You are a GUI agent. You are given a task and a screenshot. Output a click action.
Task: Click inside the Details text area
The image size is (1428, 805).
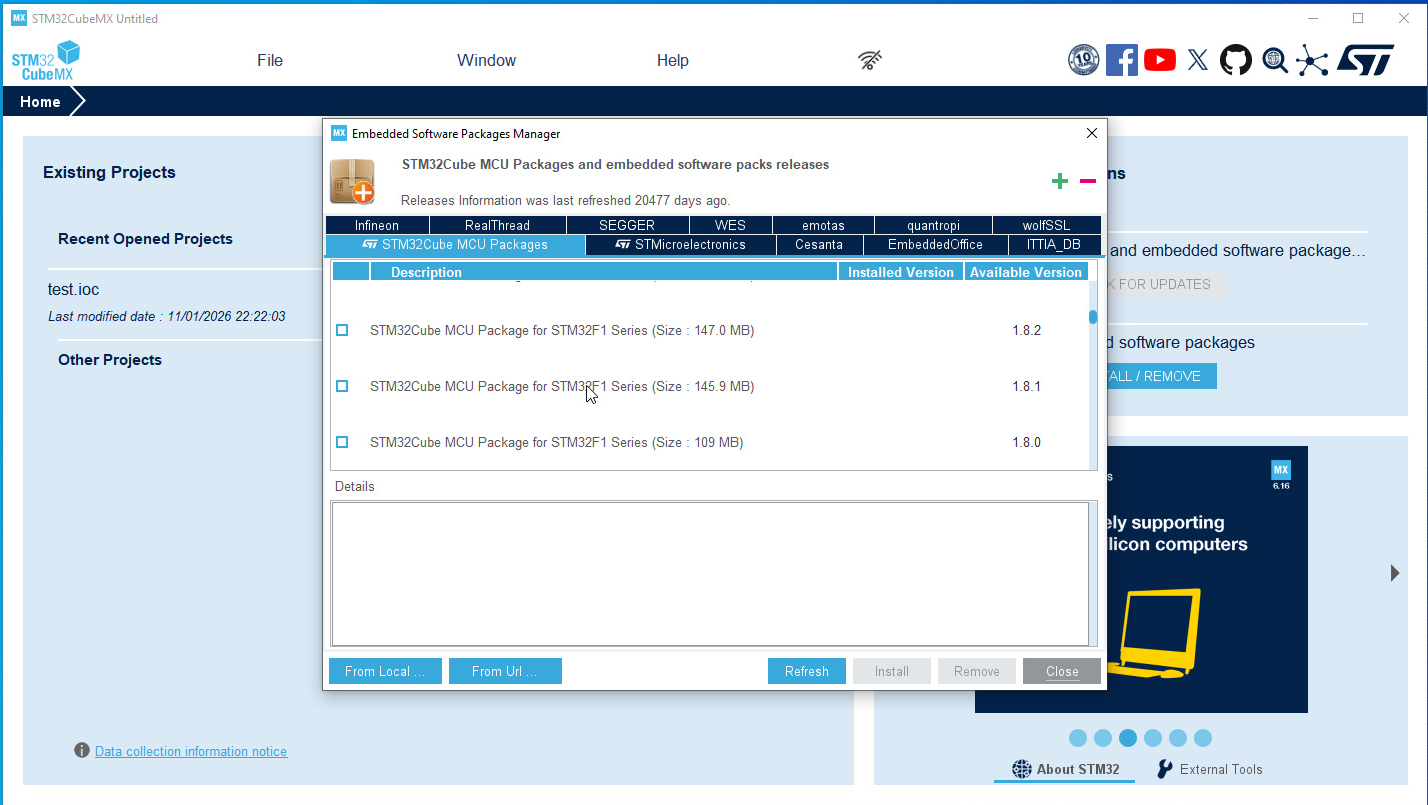[709, 574]
